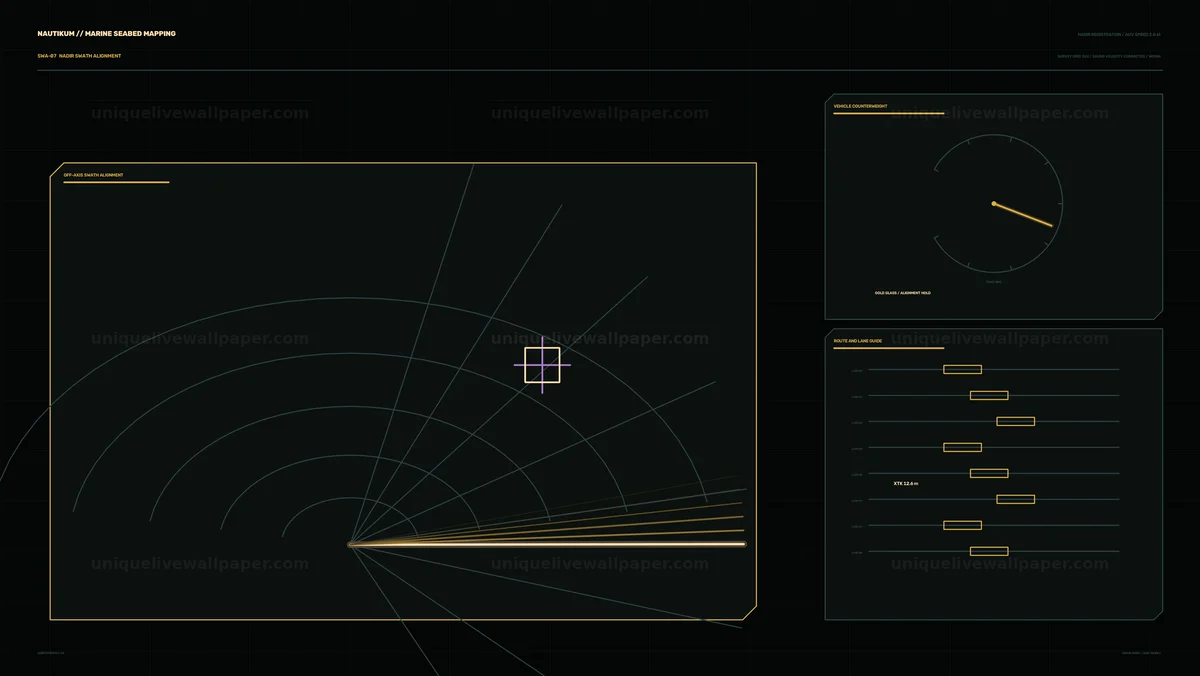Select the lane marker directly above XTK 12.4 m
The image size is (1200, 676).
(x=989, y=473)
